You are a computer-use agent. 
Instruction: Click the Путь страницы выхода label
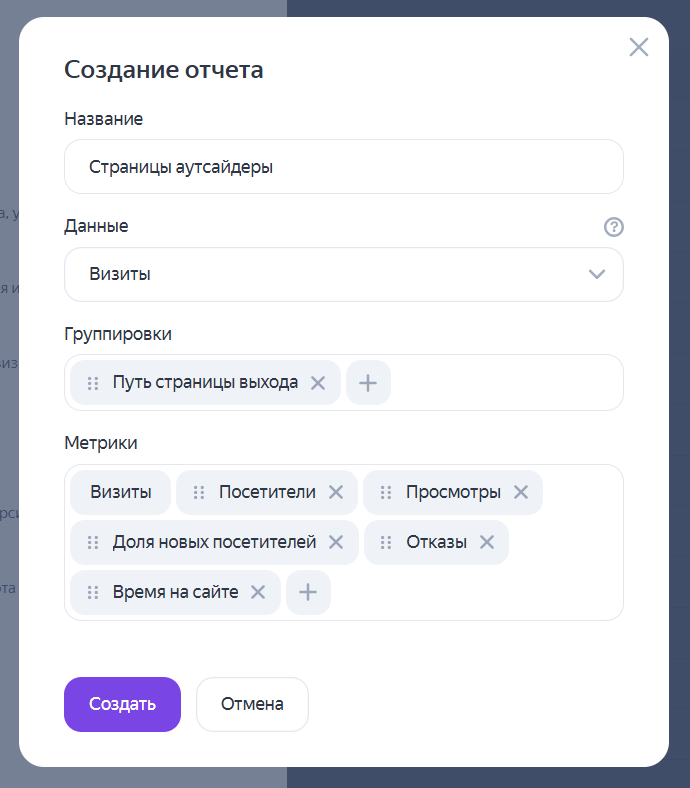[x=205, y=382]
